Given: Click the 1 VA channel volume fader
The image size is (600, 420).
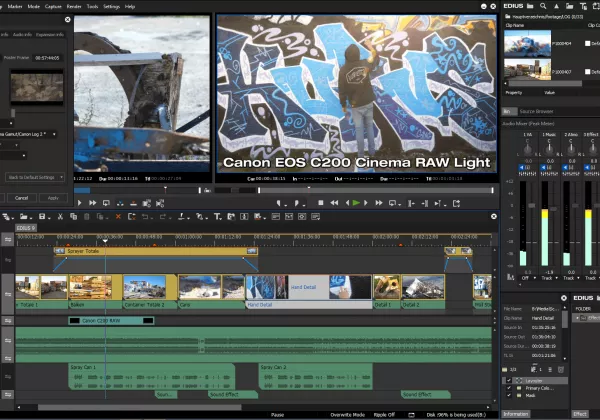Looking at the screenshot, I should coord(532,206).
